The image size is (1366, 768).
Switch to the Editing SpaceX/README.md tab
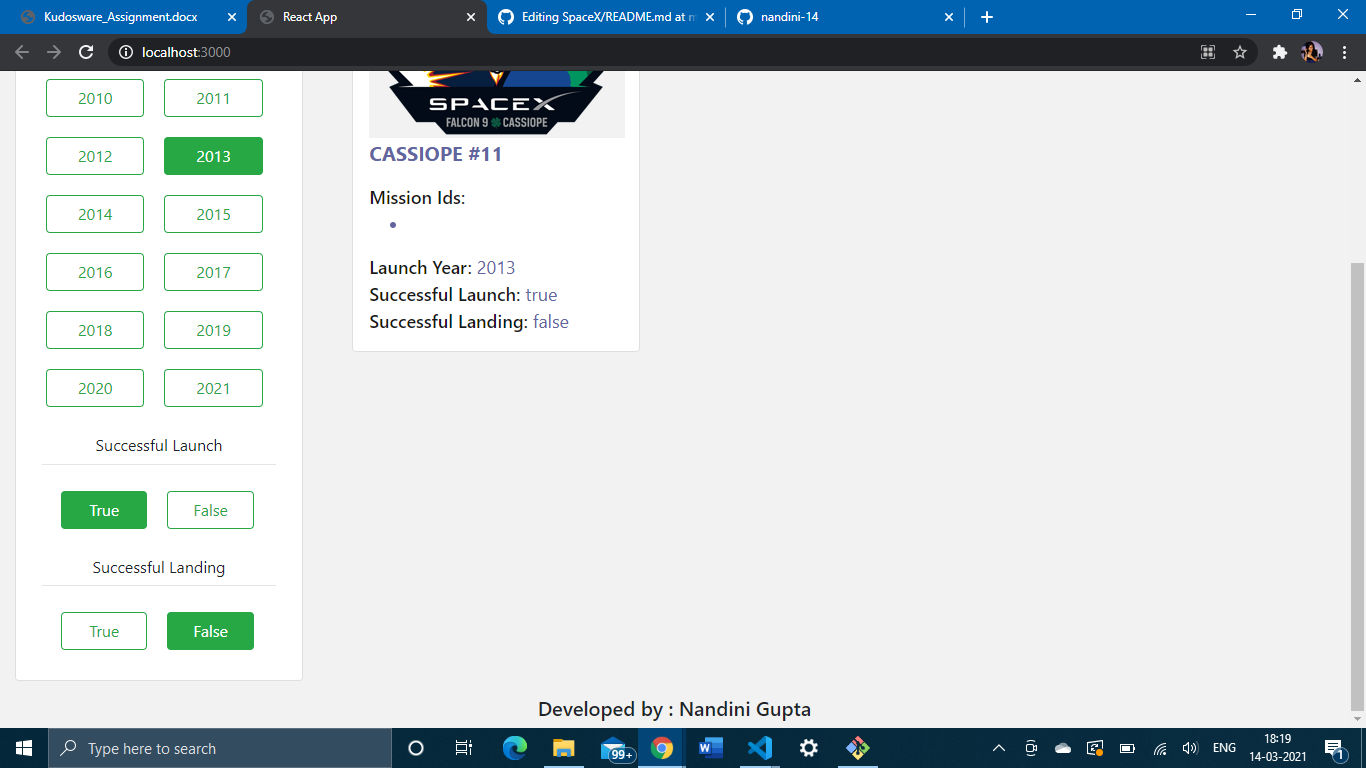tap(605, 17)
